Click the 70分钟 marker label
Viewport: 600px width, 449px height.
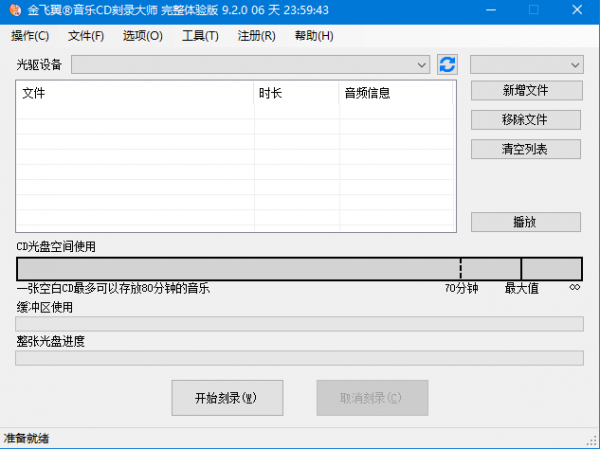461,288
